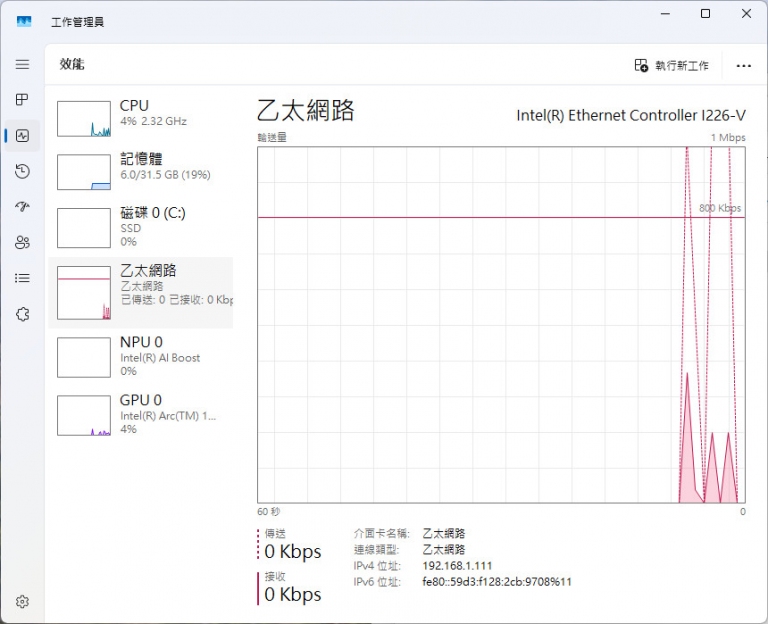
Task: Click the Ethernet throughput graph
Action: (x=501, y=325)
